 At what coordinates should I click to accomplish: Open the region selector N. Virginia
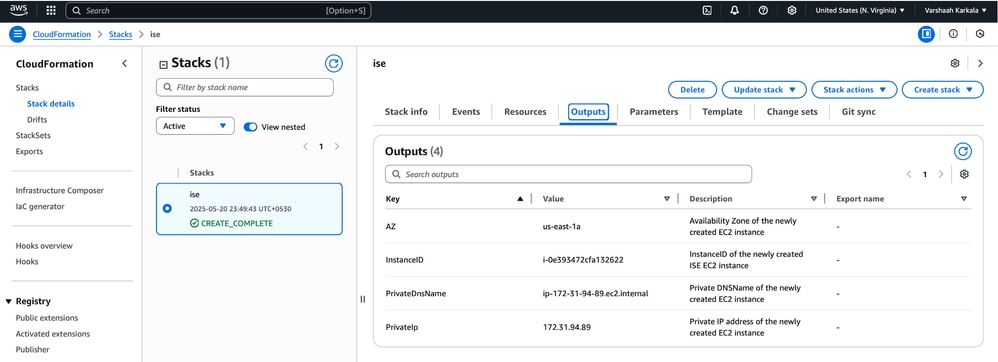point(860,11)
